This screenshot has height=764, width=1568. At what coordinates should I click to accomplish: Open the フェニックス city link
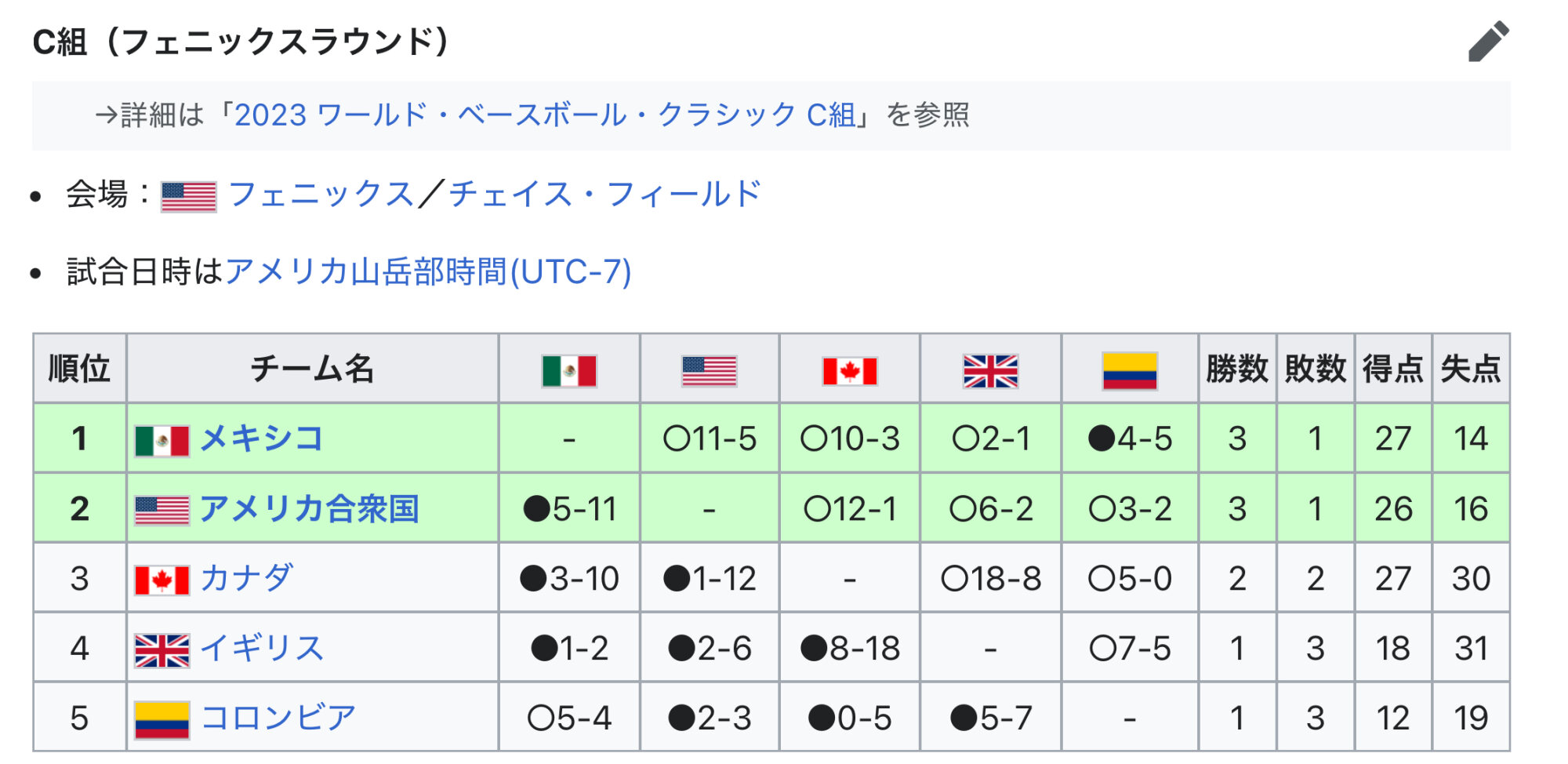coord(321,195)
